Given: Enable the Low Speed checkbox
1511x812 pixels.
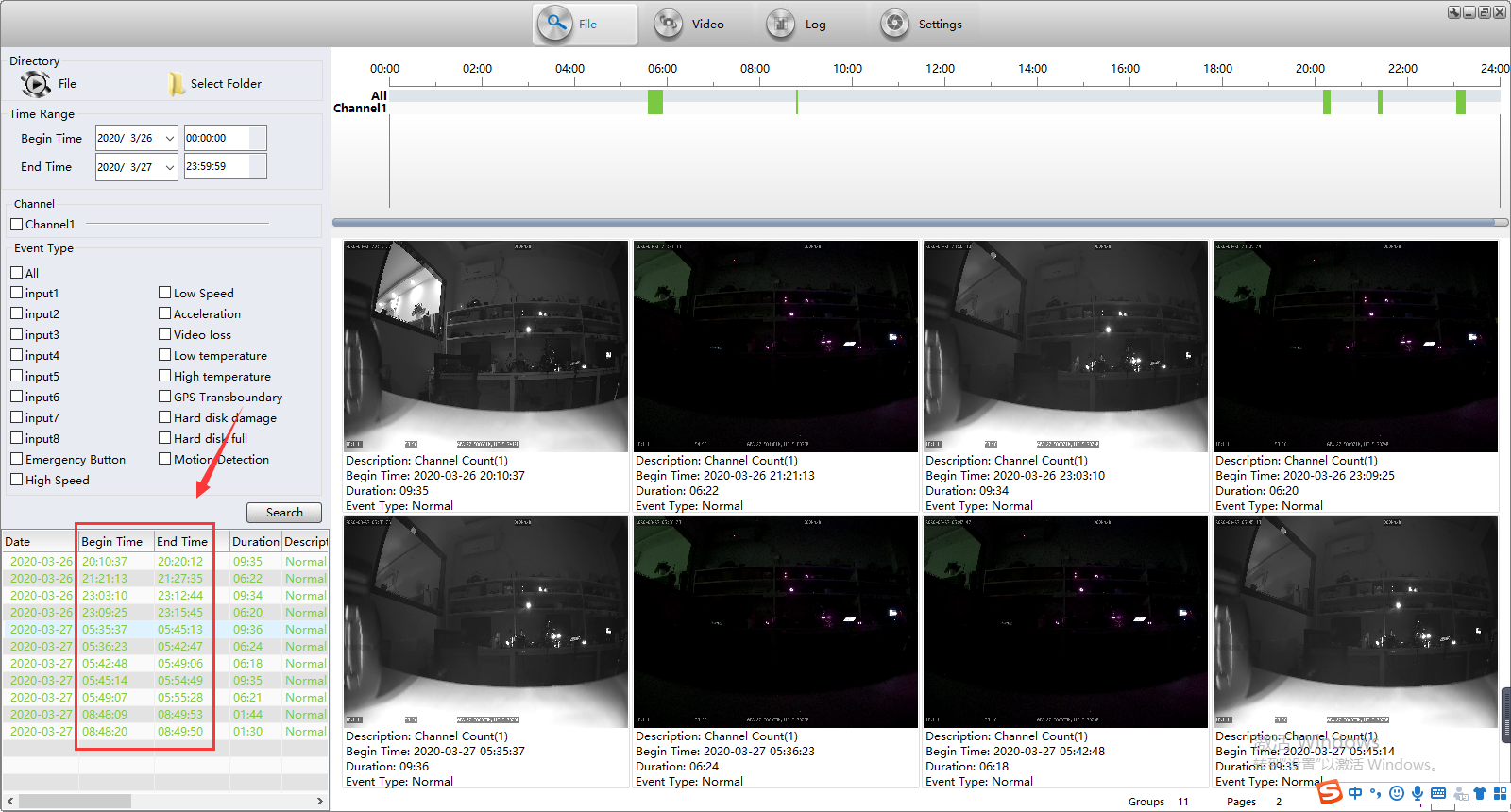Looking at the screenshot, I should tap(165, 293).
